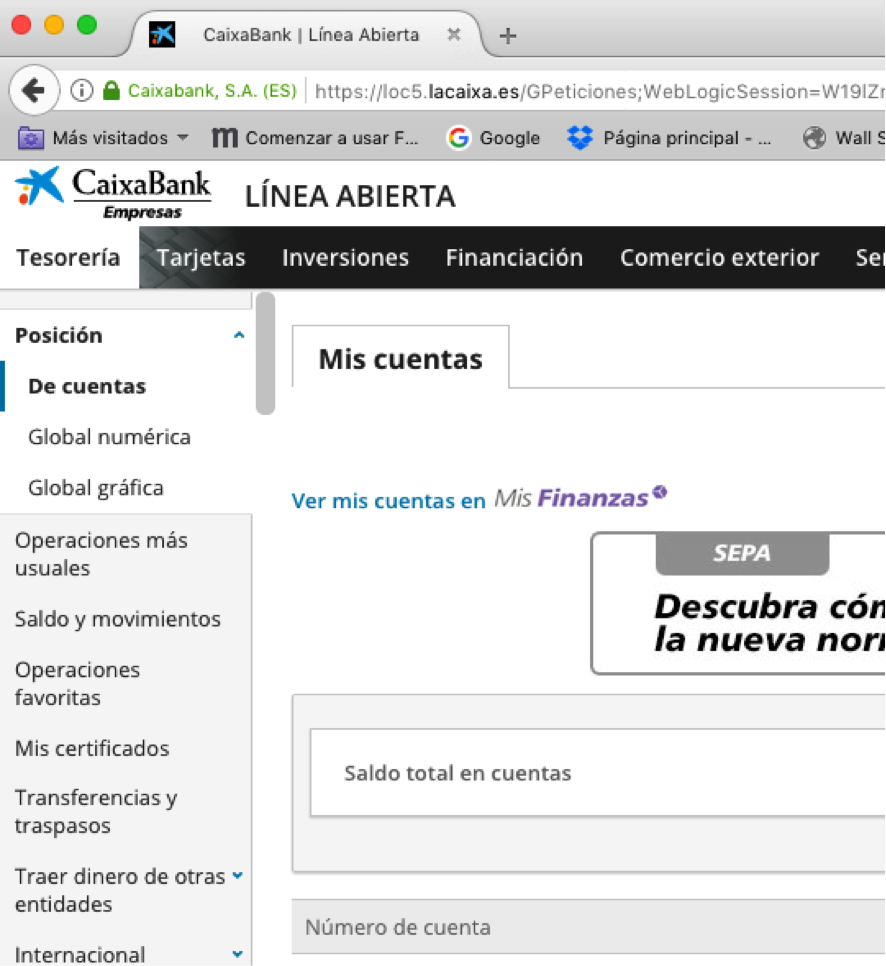Screen dimensions: 886x966
Task: Click the SEPA banner
Action: point(738,603)
